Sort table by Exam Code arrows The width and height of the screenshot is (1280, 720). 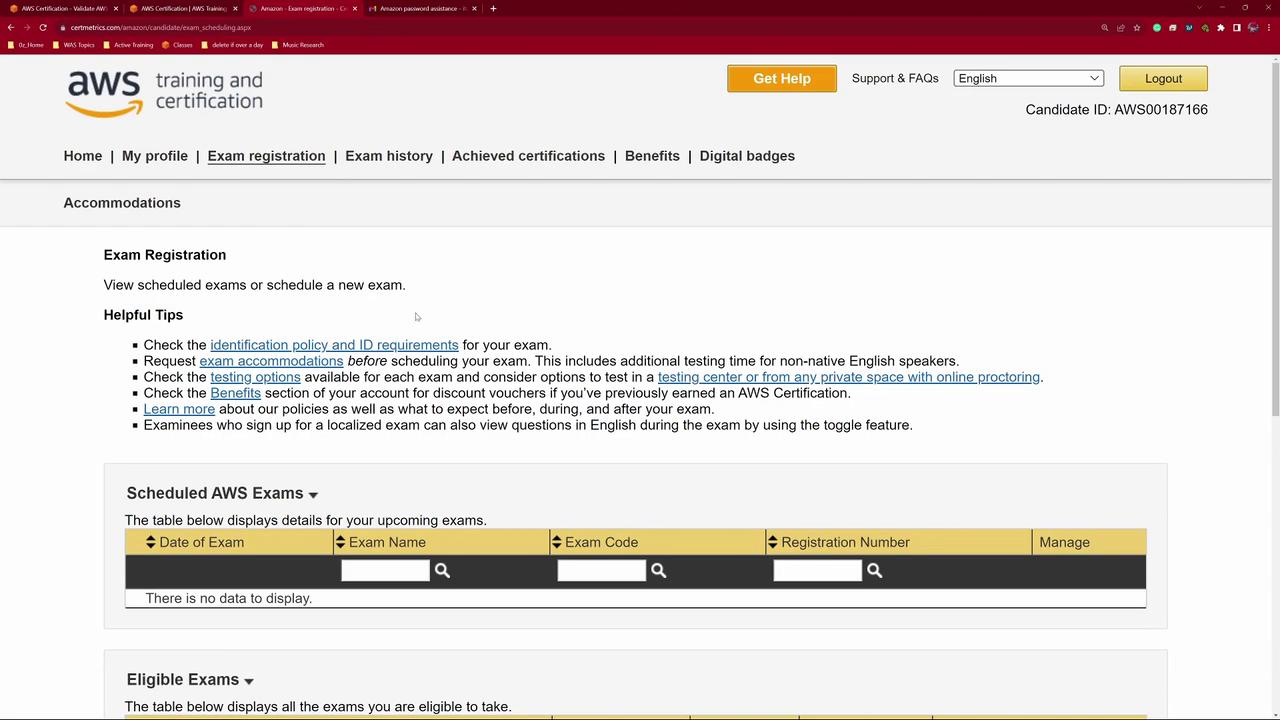click(556, 542)
